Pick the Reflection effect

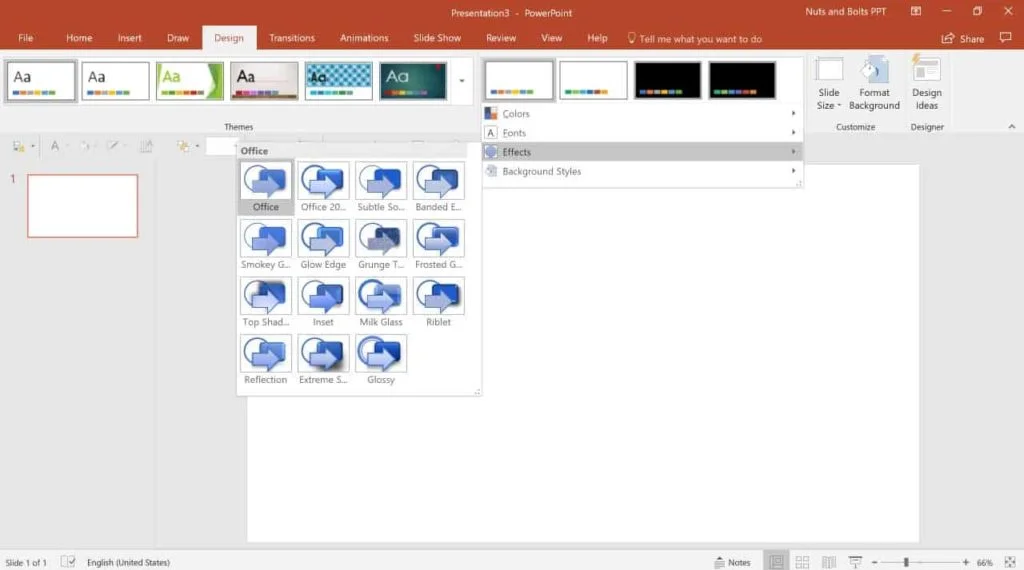click(x=265, y=360)
